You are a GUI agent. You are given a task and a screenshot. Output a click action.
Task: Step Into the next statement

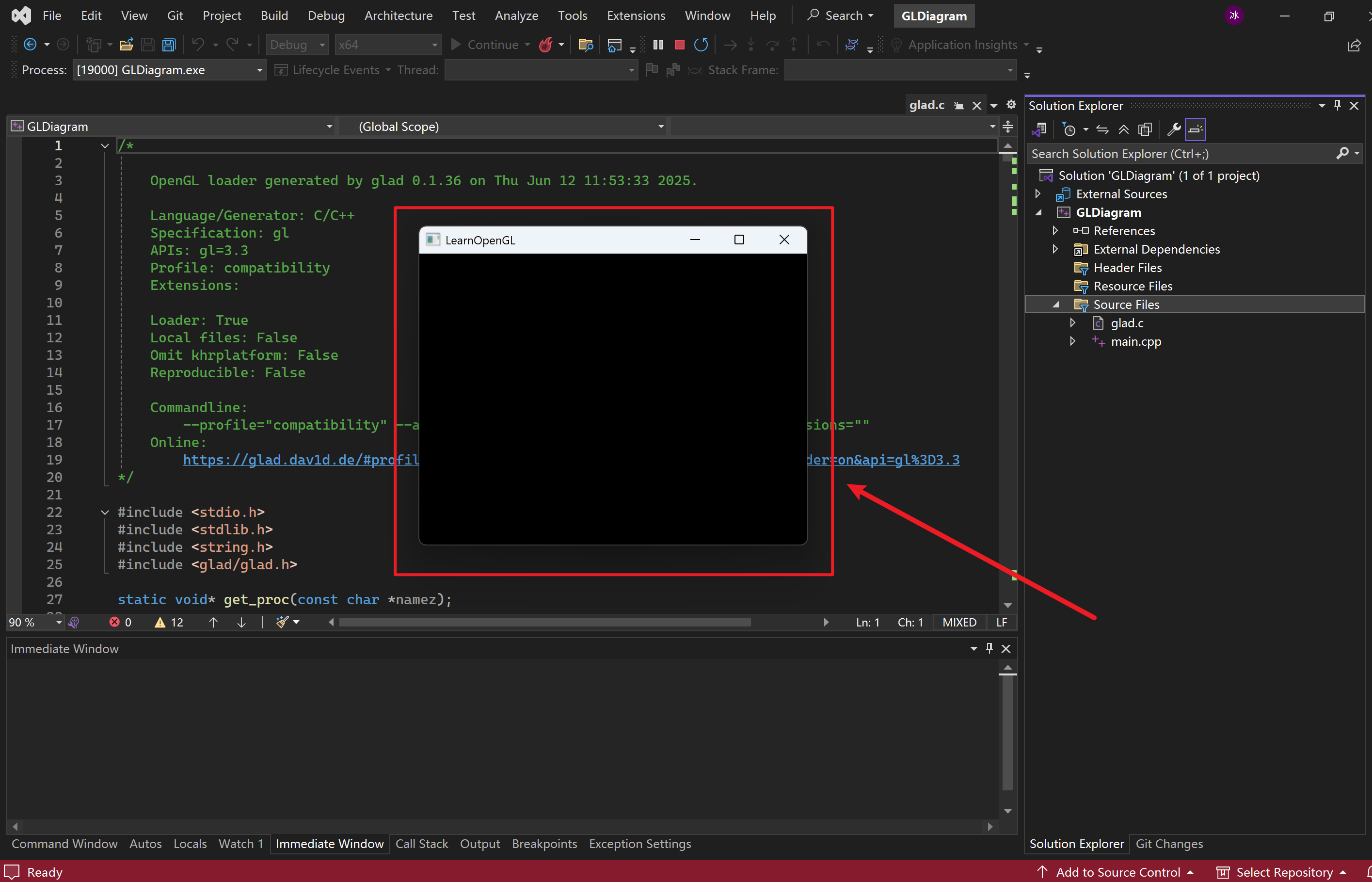click(750, 45)
